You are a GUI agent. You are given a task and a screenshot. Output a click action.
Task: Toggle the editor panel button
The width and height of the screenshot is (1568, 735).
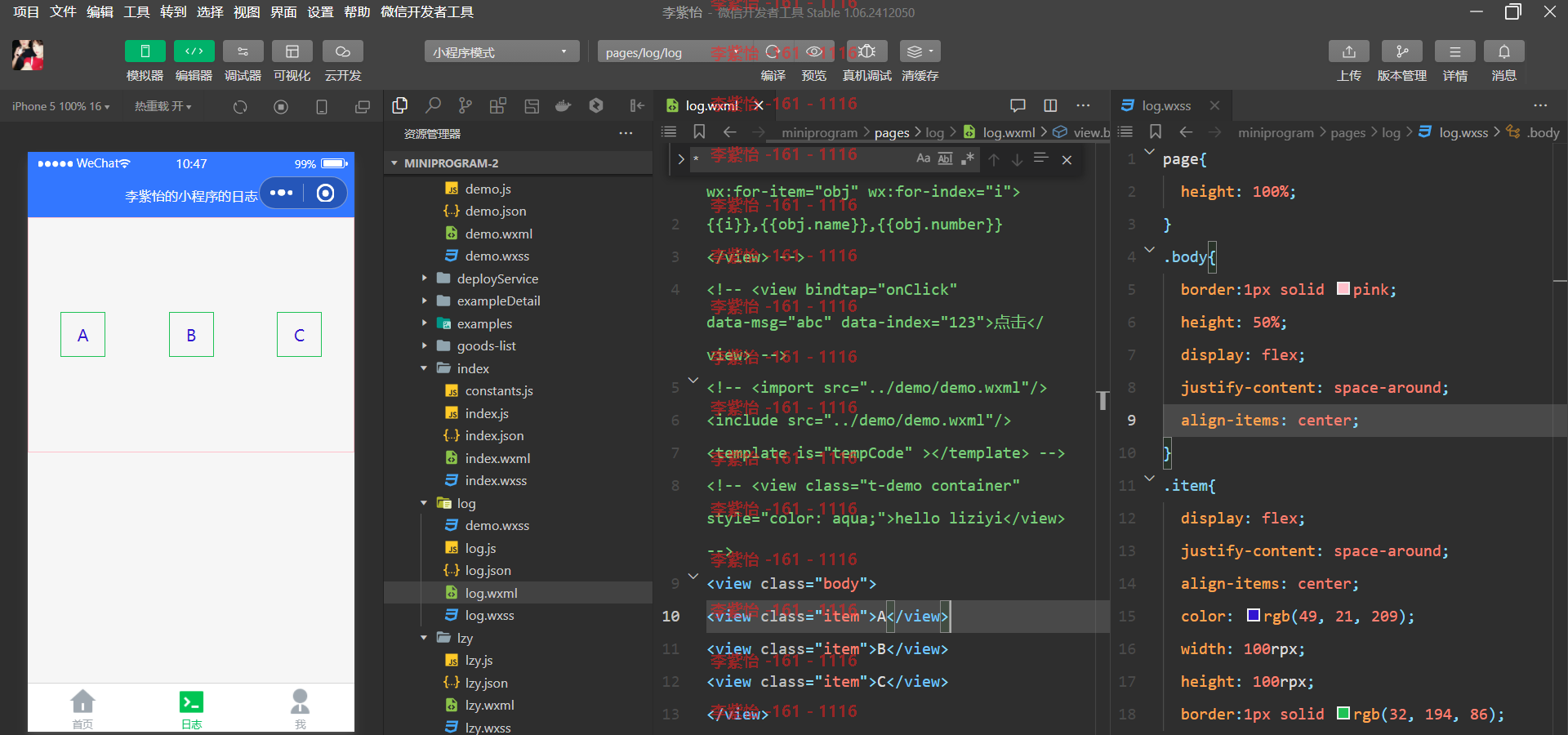tap(194, 51)
